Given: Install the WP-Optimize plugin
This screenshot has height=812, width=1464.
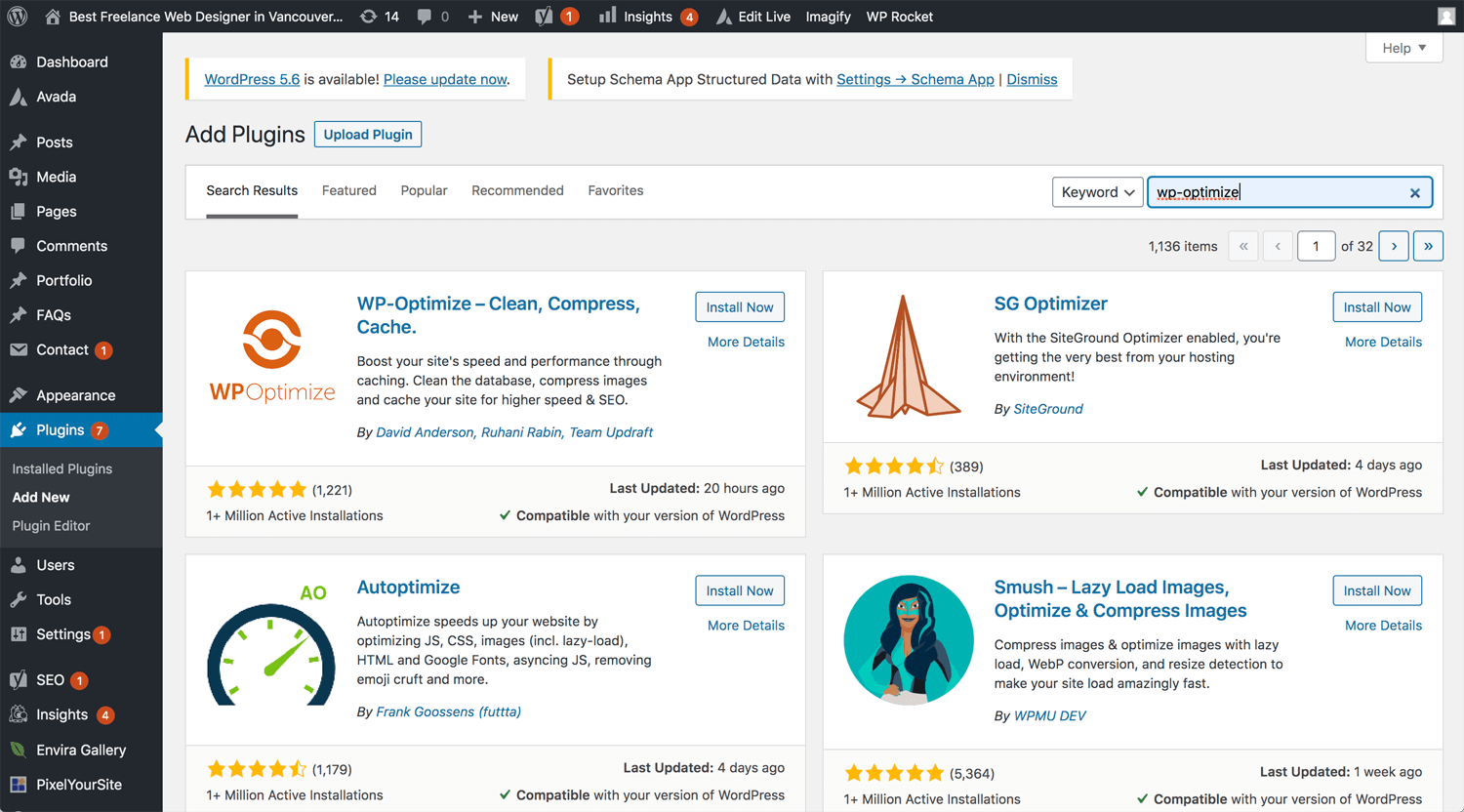Looking at the screenshot, I should click(740, 307).
